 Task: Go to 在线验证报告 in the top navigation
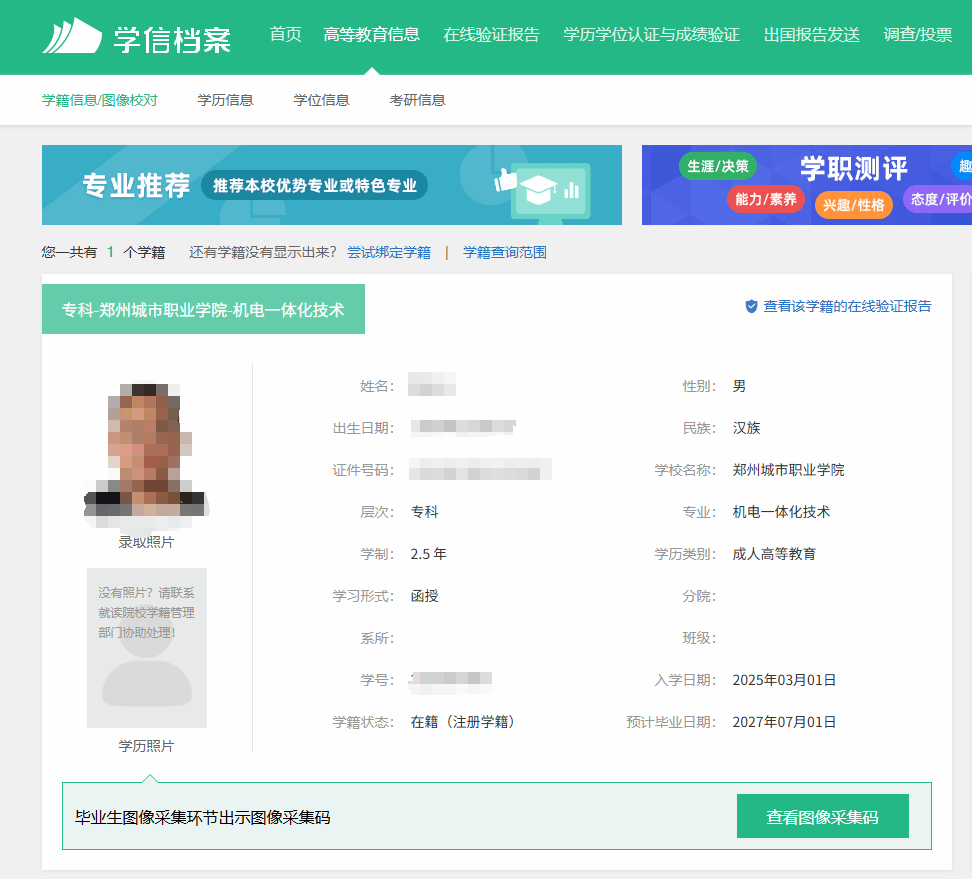491,35
